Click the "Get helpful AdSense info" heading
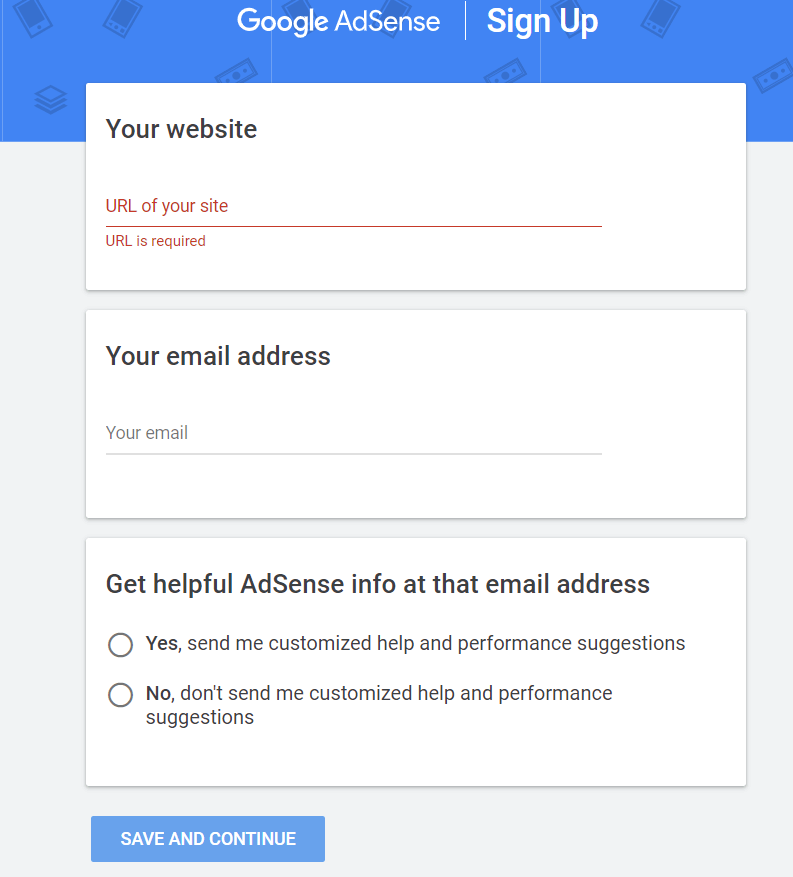793x877 pixels. tap(378, 584)
